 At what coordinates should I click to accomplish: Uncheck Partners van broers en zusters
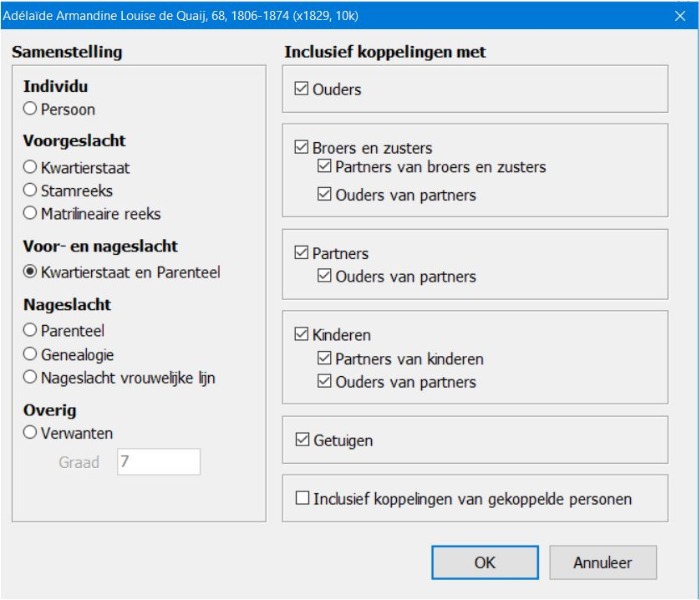pos(324,167)
